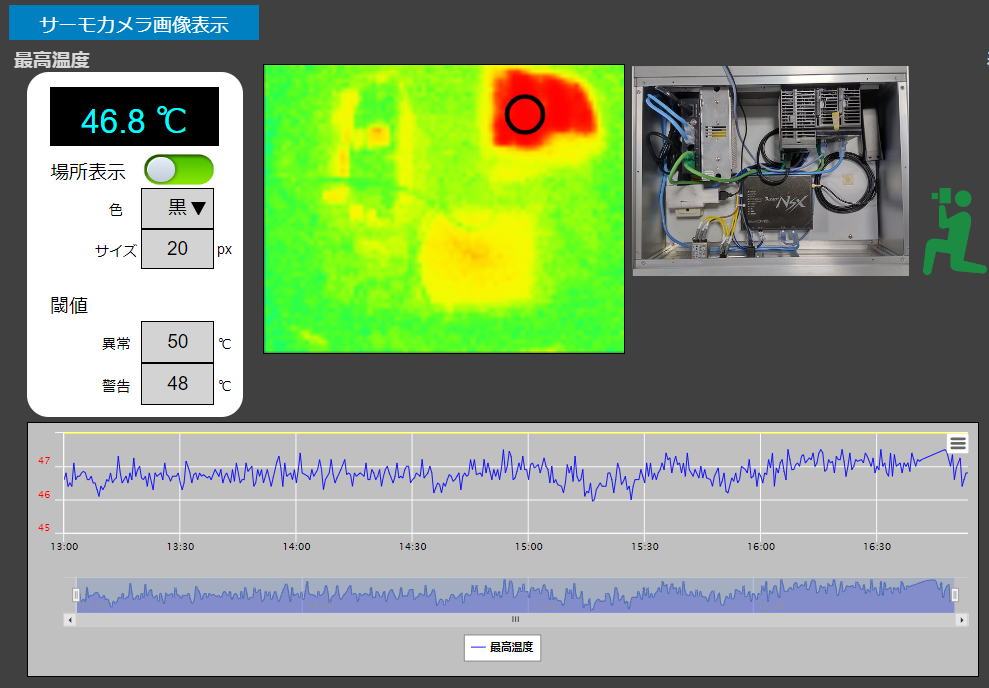Open the 色 color dropdown showing 黒
This screenshot has height=688, width=989.
click(x=178, y=208)
